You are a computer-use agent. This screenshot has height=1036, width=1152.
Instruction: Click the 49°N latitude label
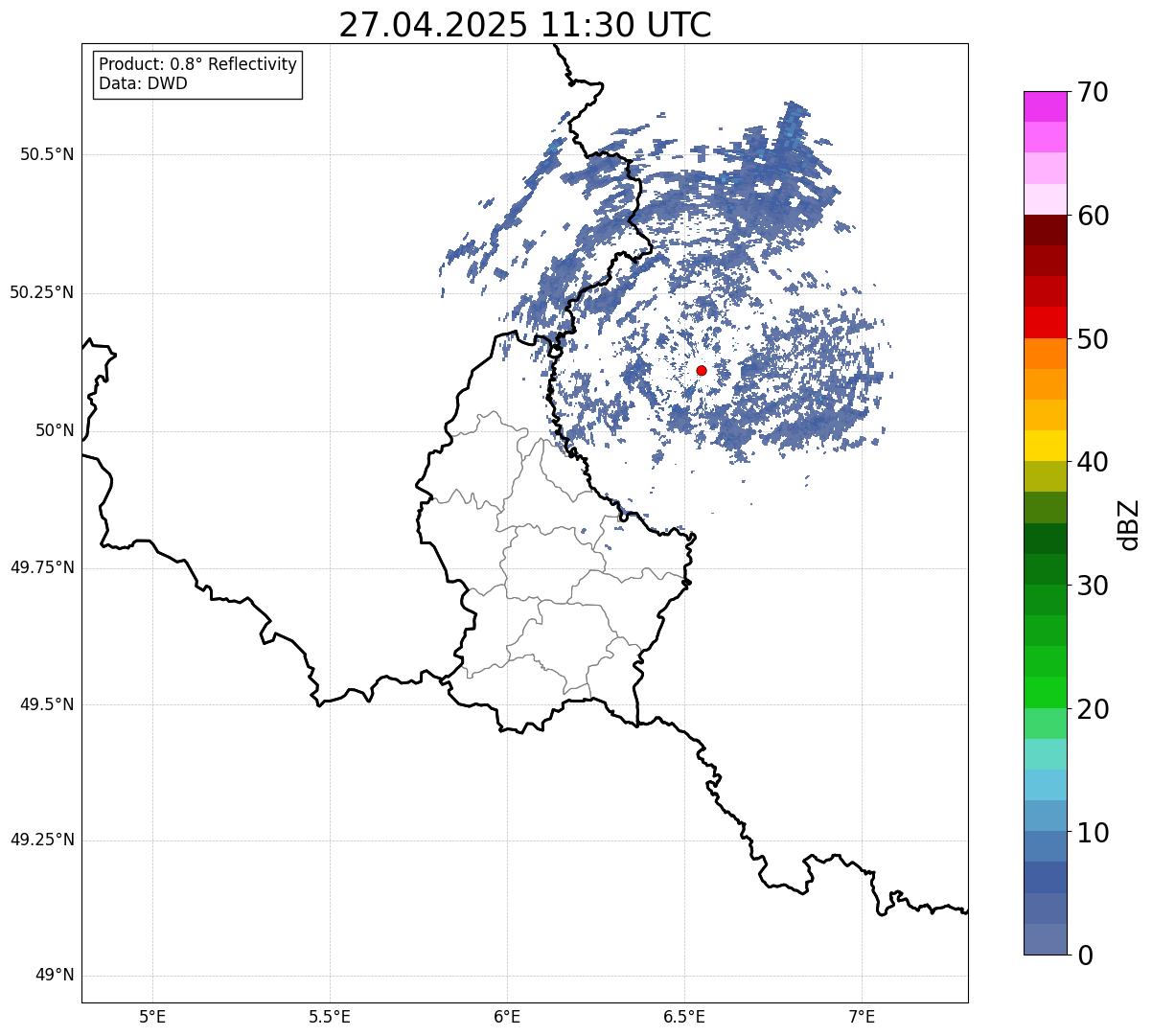pyautogui.click(x=55, y=976)
